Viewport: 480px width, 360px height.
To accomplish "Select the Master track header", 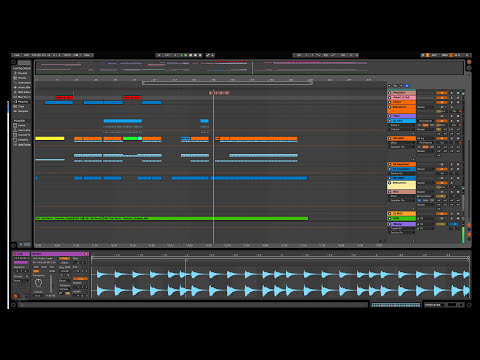I will 401,224.
